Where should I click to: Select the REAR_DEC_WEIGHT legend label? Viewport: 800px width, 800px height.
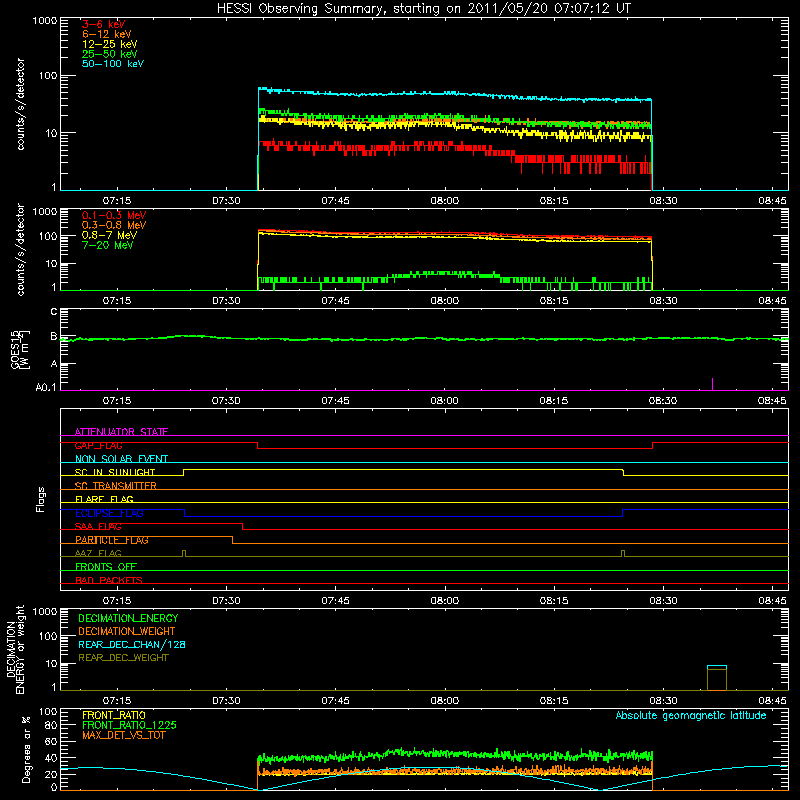click(123, 658)
